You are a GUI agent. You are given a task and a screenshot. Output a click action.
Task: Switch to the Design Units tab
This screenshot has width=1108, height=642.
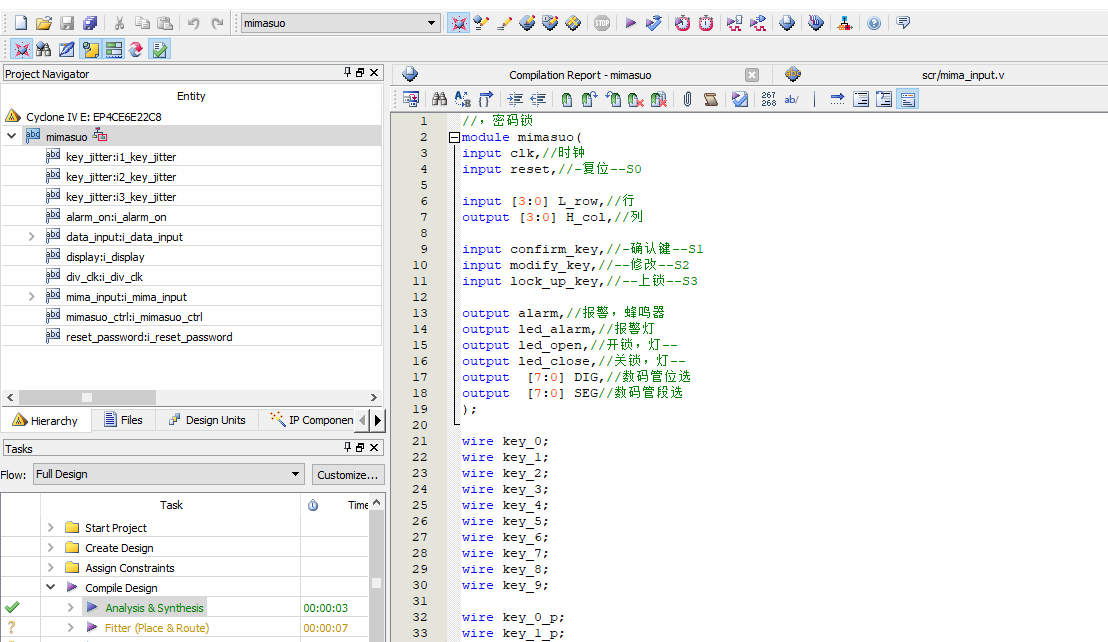coord(207,420)
